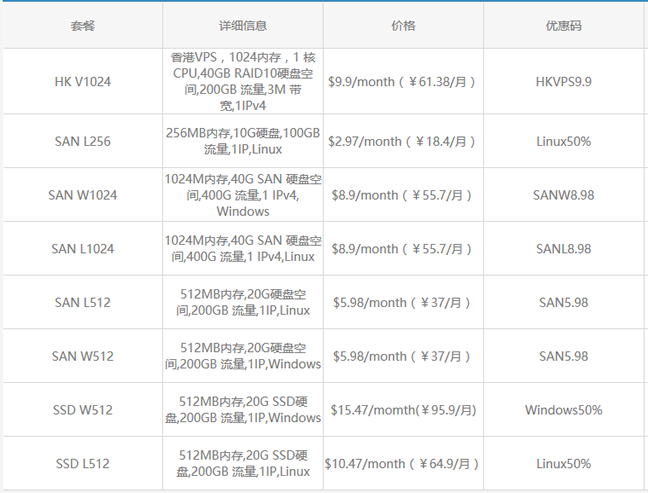The height and width of the screenshot is (493, 648).
Task: Click the Windows50% coupon code
Action: coord(563,410)
